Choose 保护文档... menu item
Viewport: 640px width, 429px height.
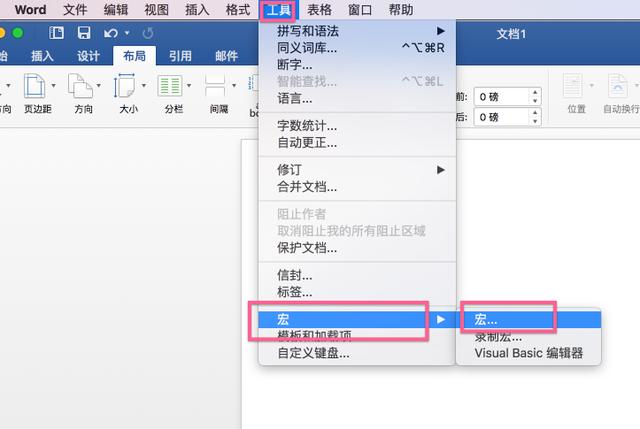click(x=357, y=248)
